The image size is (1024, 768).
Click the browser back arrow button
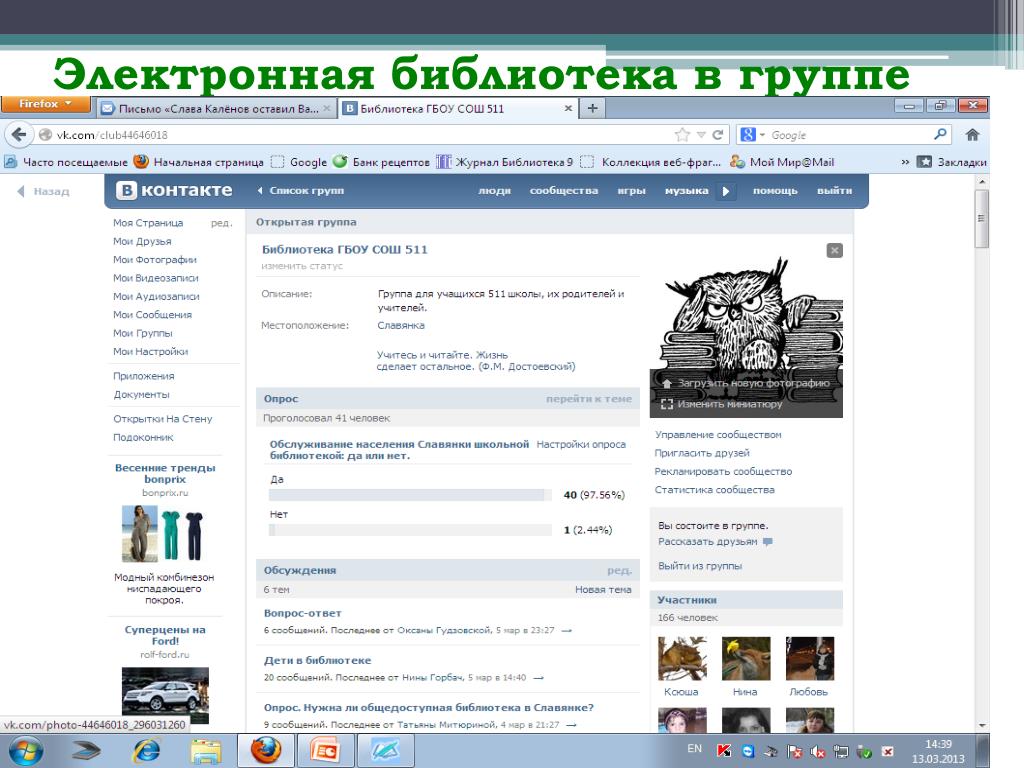coord(18,135)
